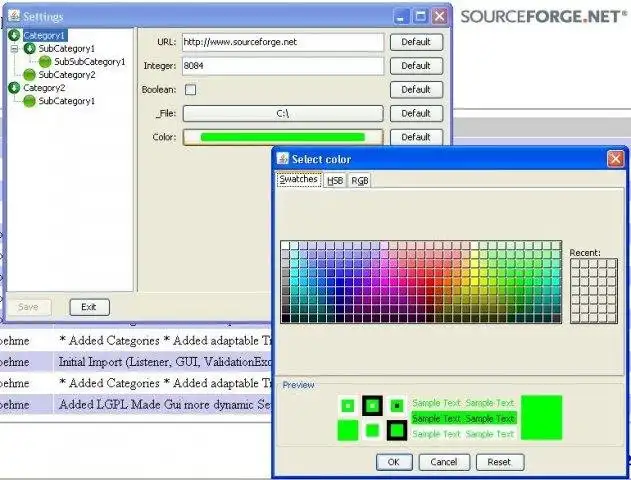Switch to the HSB tab
This screenshot has height=480, width=631.
click(x=335, y=181)
